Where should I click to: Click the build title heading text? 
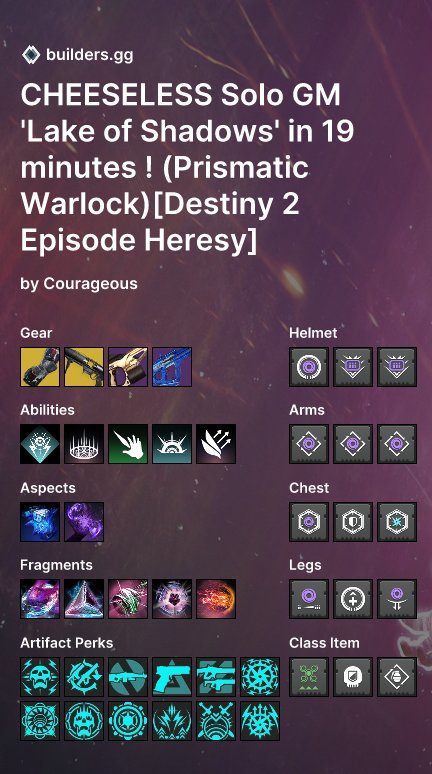pyautogui.click(x=188, y=167)
